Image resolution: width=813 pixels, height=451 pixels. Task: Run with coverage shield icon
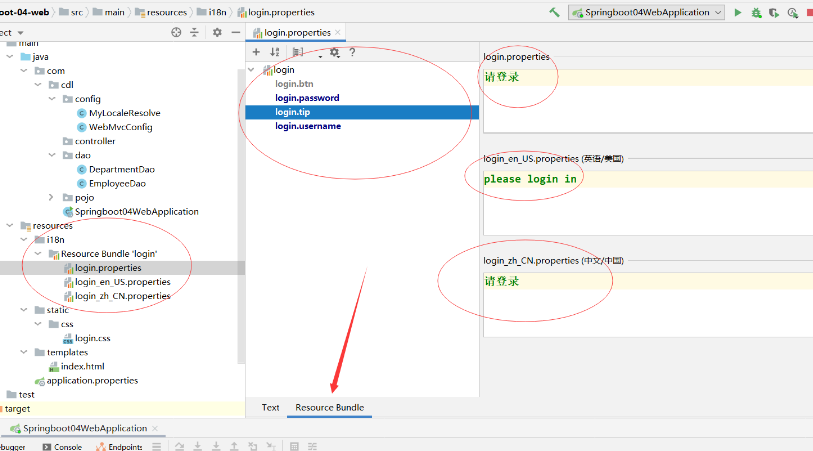(x=774, y=12)
